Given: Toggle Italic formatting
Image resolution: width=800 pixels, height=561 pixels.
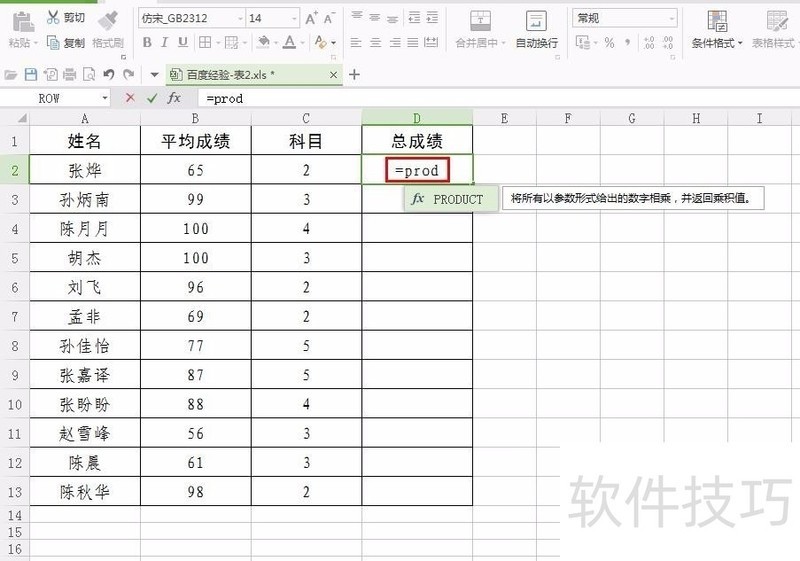Looking at the screenshot, I should [x=165, y=43].
